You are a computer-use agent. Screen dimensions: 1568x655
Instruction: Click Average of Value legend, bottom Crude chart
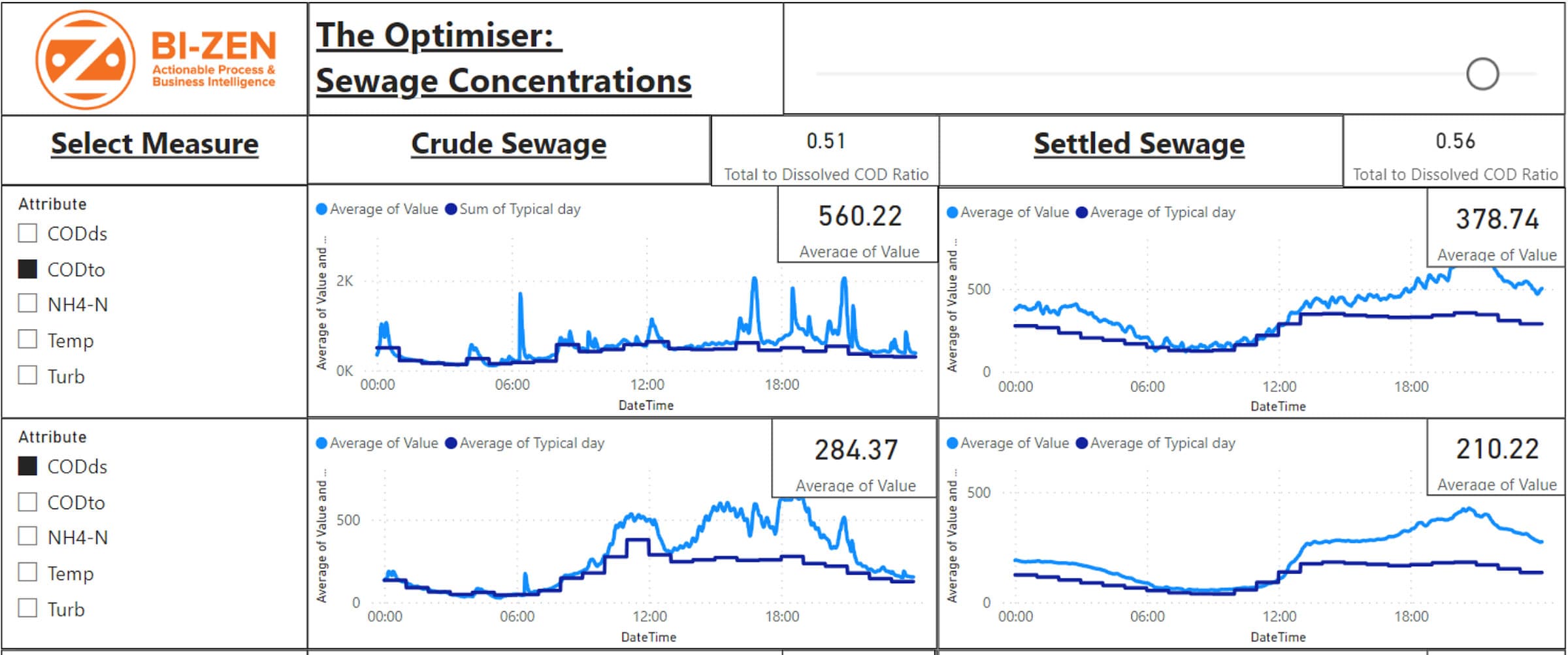377,443
